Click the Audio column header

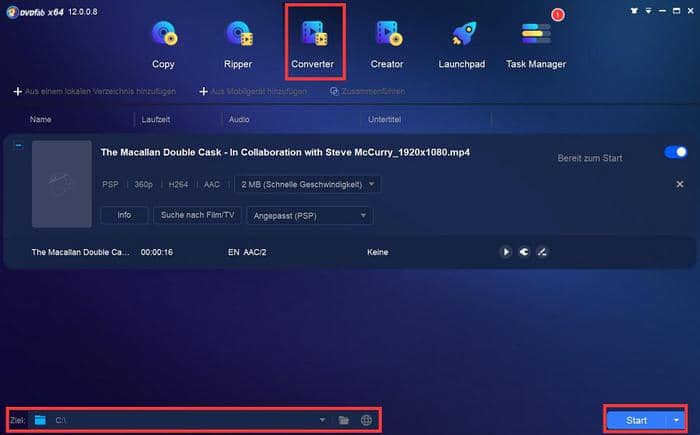tap(239, 119)
